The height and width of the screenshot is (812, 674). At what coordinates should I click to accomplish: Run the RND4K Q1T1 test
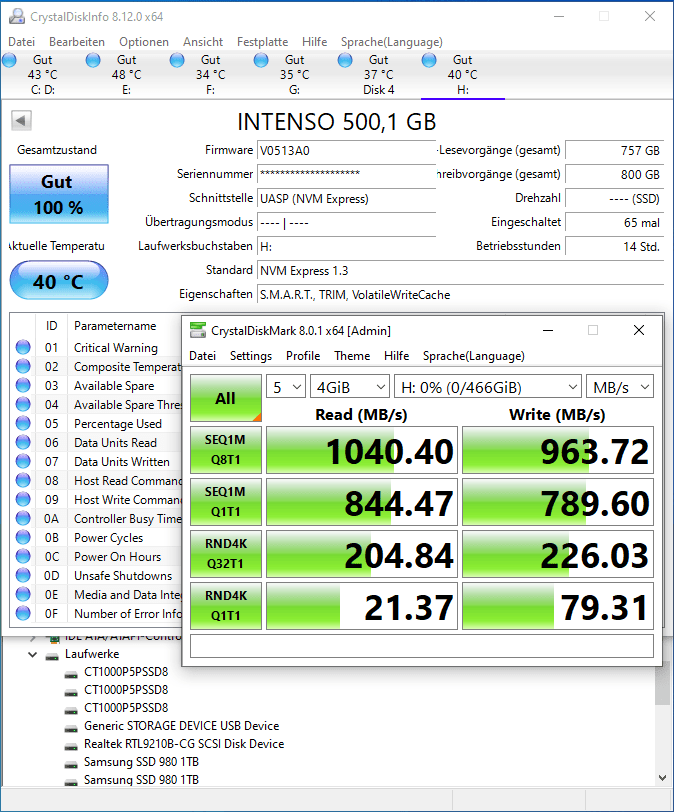pyautogui.click(x=226, y=605)
